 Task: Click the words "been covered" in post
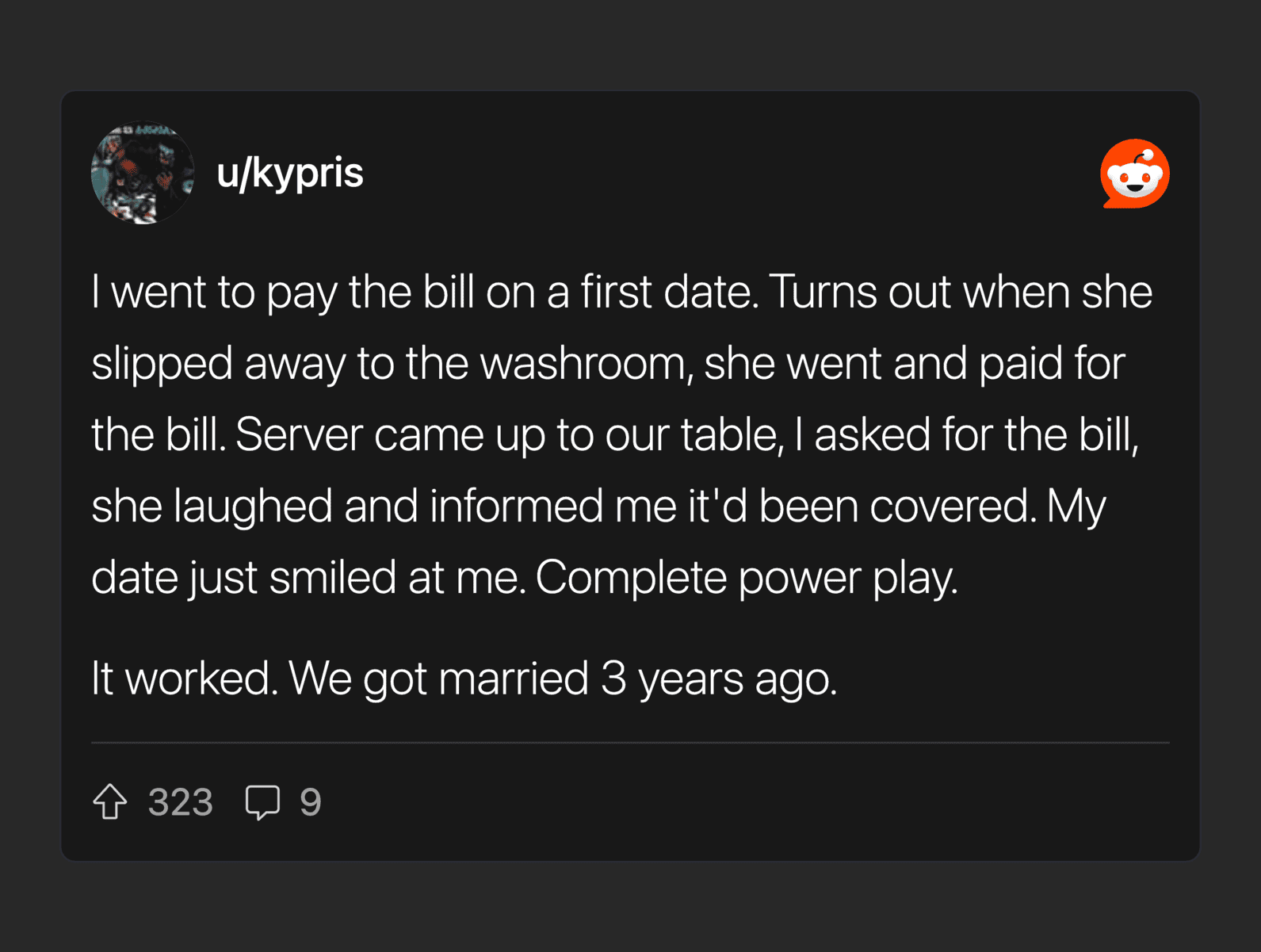click(897, 507)
